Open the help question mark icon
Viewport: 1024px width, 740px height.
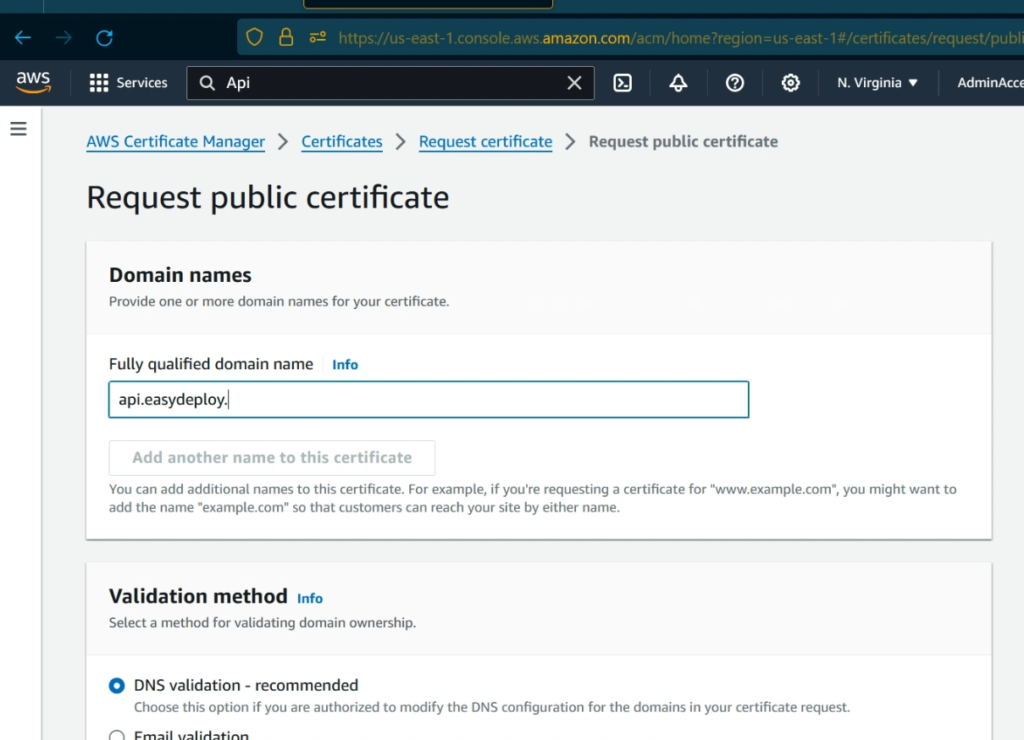click(735, 82)
